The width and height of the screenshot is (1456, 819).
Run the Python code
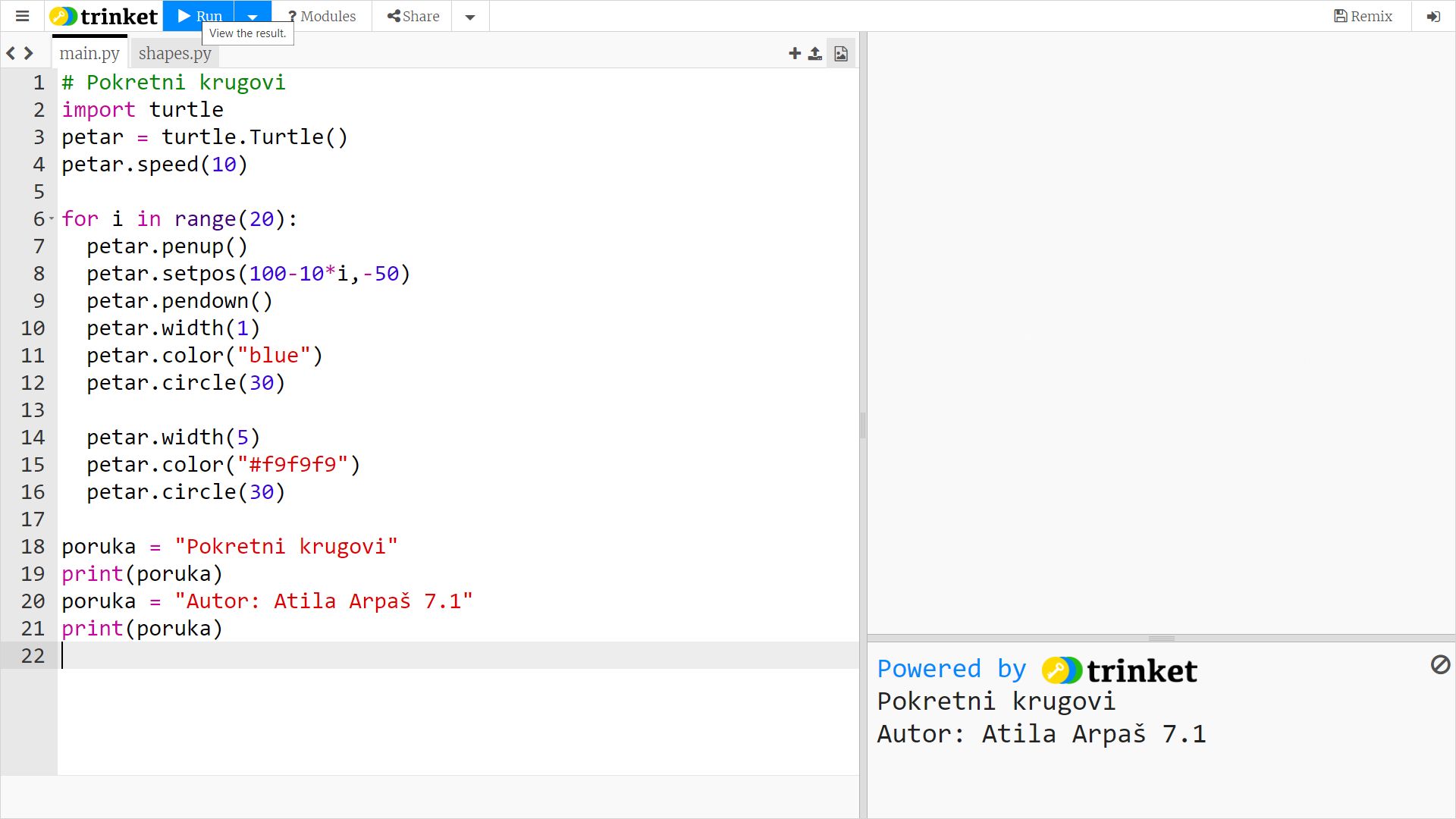199,16
